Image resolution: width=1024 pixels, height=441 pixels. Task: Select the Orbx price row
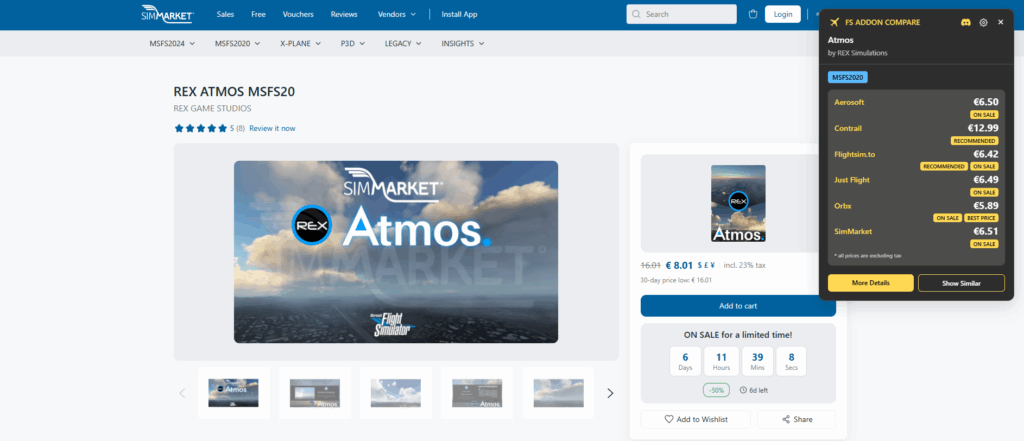tap(916, 211)
